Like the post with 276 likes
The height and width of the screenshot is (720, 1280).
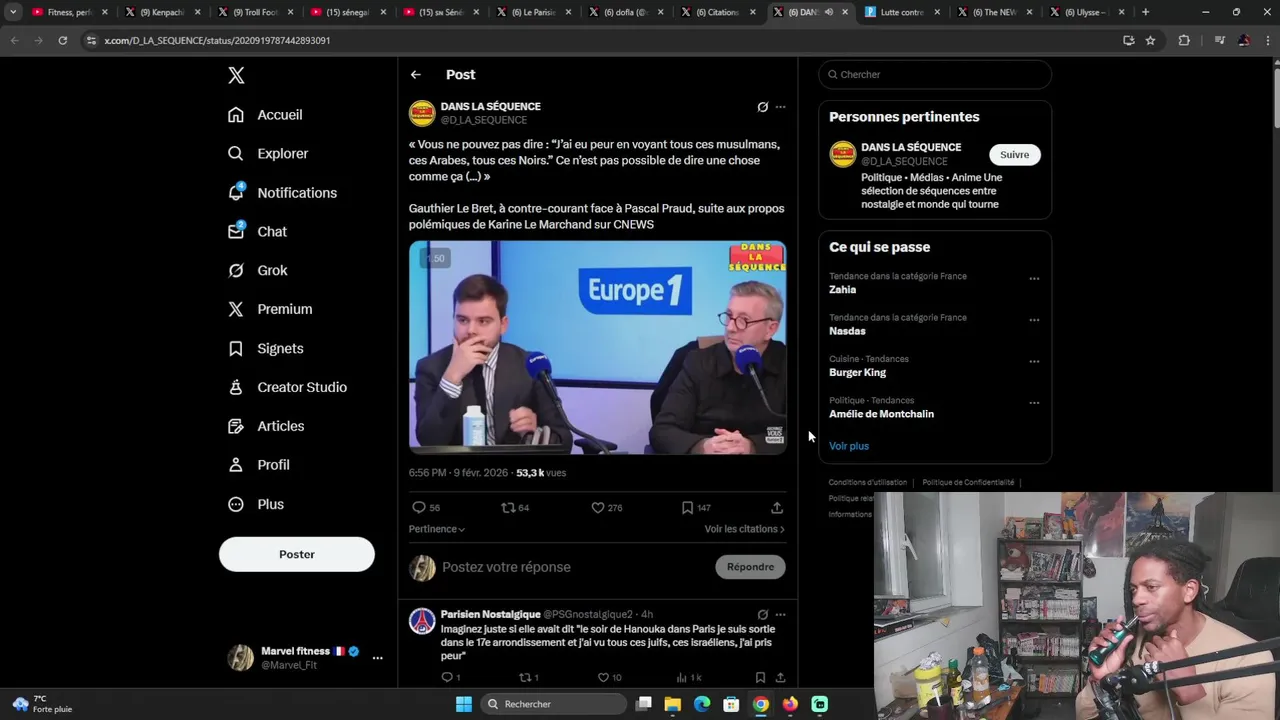[598, 508]
